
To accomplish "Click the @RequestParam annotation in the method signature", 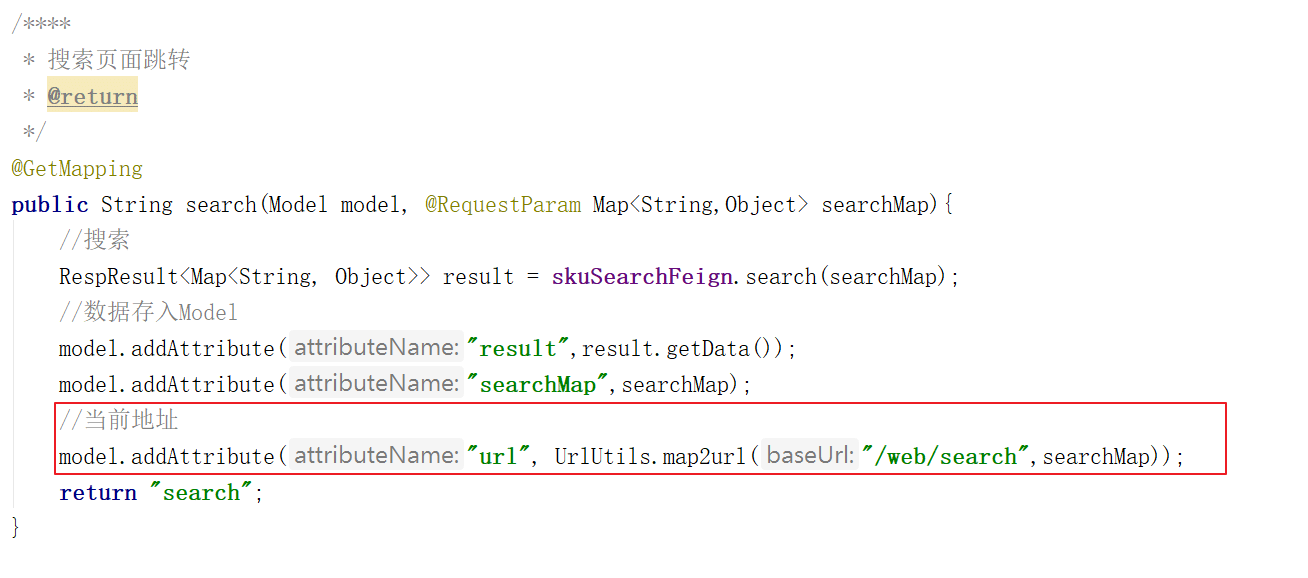I will click(x=502, y=205).
